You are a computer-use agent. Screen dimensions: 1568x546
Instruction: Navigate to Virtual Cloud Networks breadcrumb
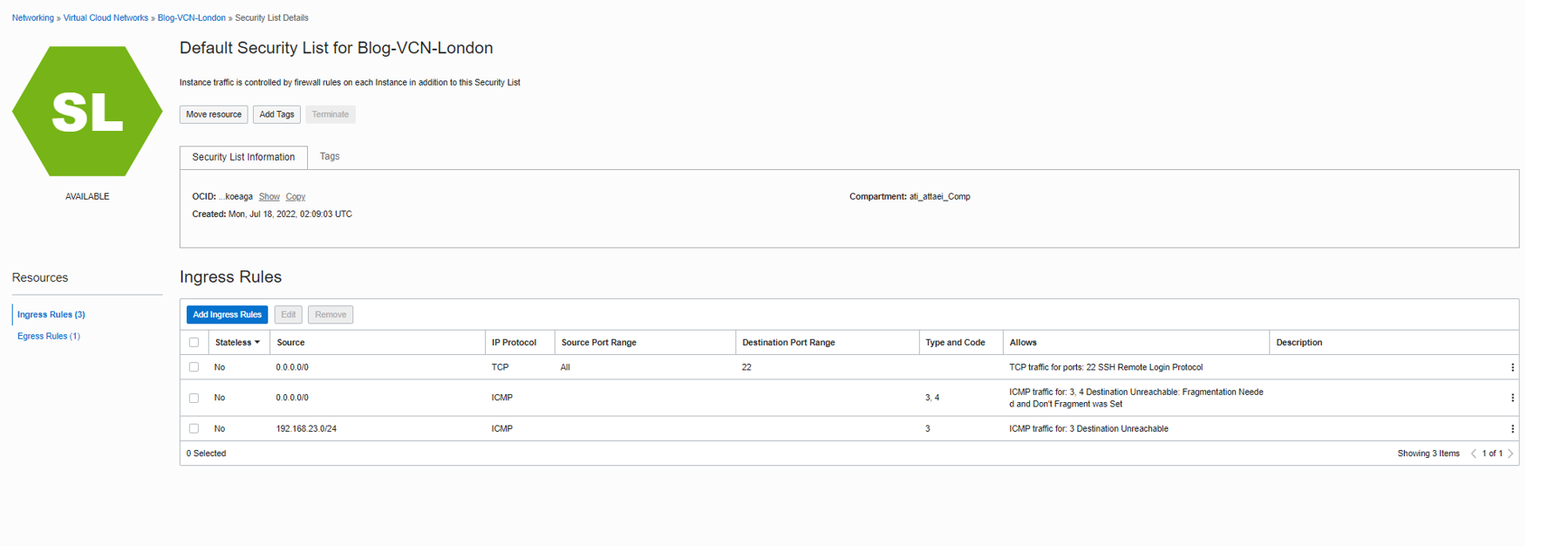[106, 18]
